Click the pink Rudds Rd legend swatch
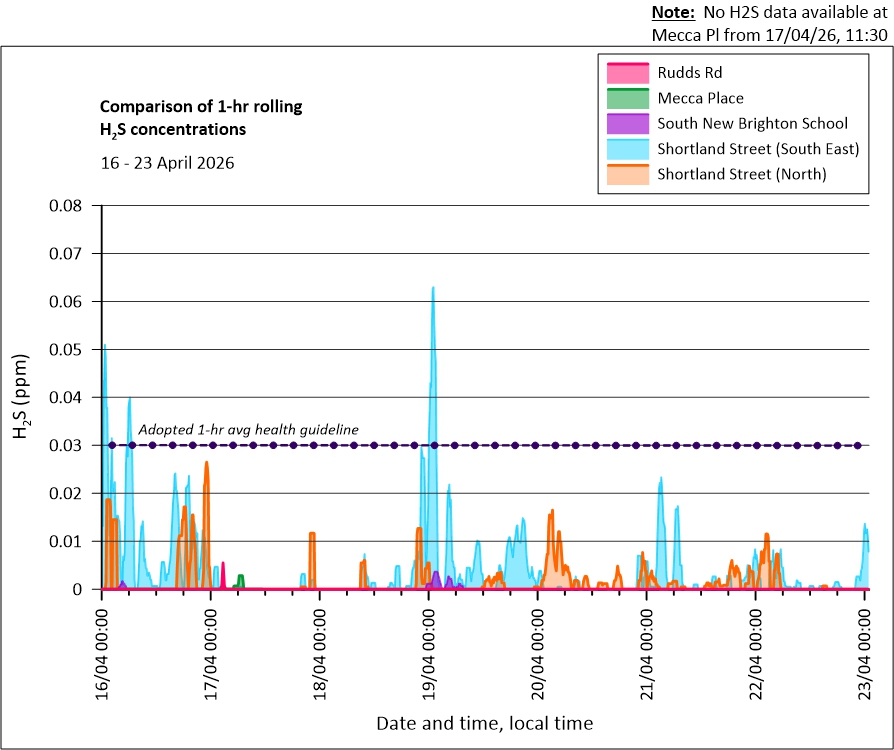The image size is (894, 750). pos(627,73)
